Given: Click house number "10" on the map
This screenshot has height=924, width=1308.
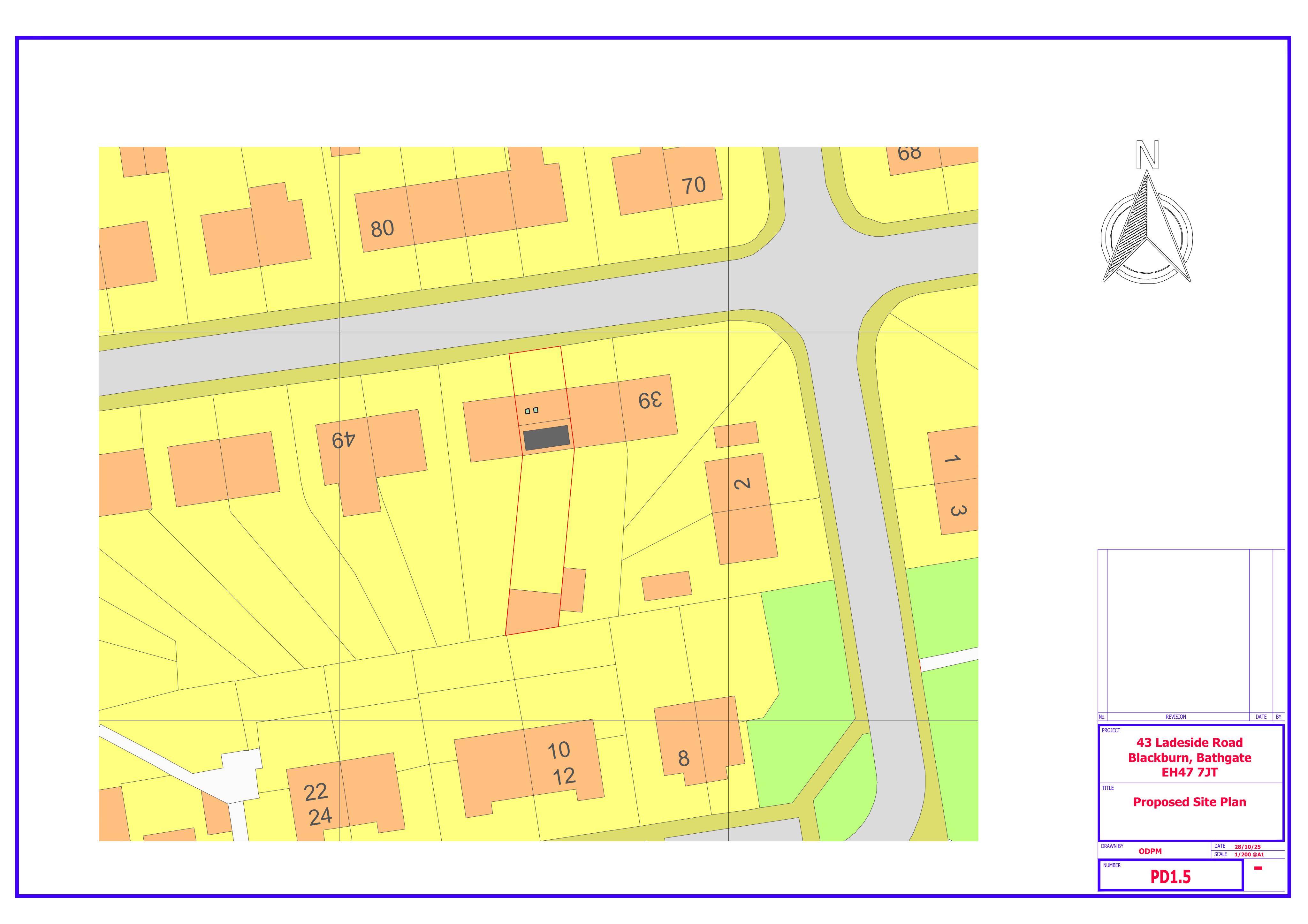Looking at the screenshot, I should 558,750.
